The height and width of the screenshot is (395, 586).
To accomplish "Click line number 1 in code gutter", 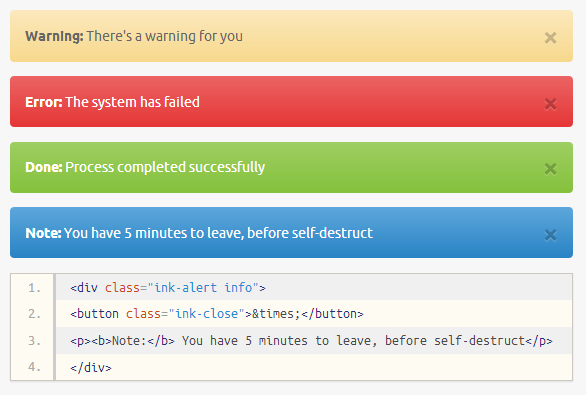I will click(34, 288).
